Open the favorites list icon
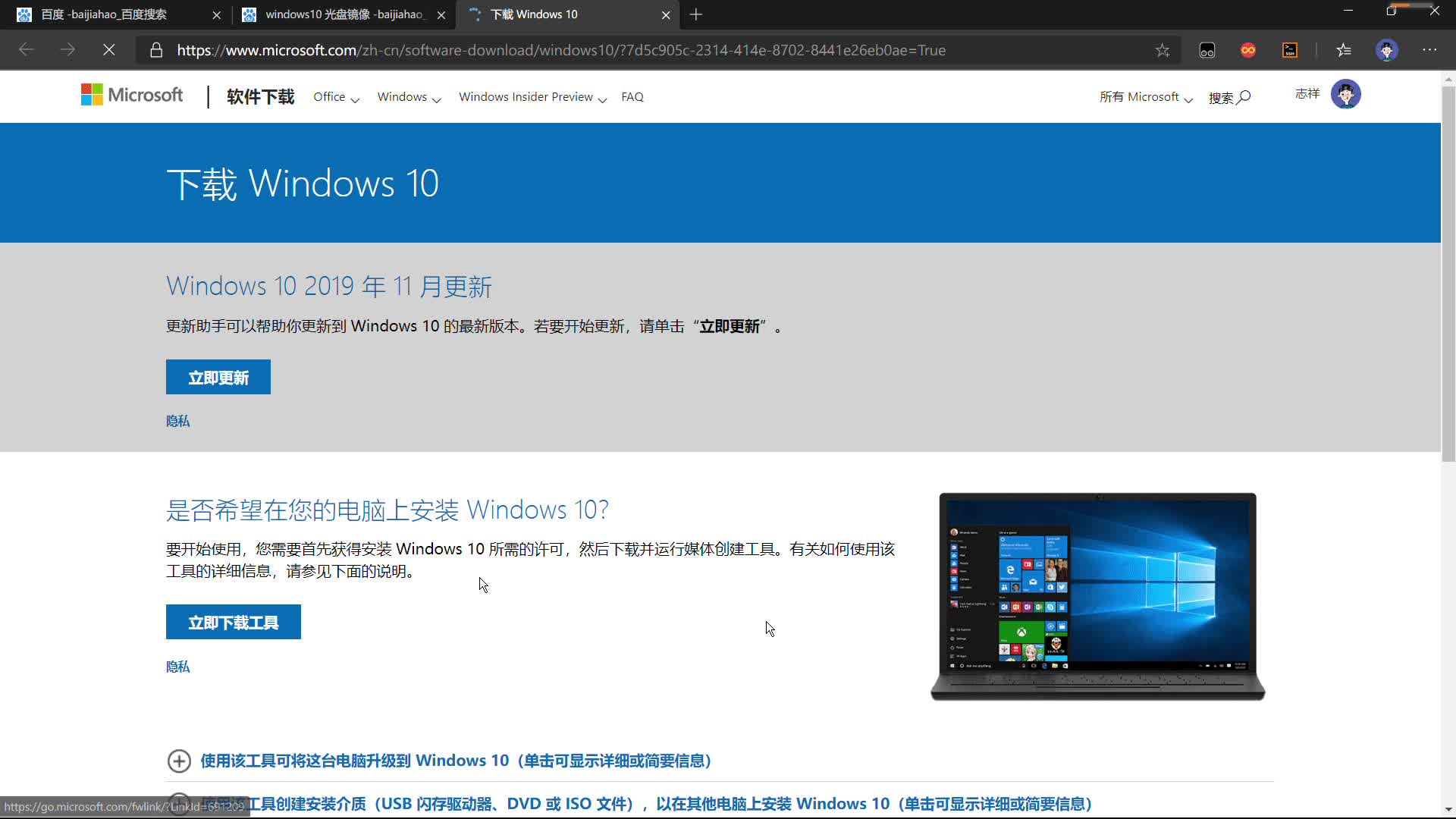Image resolution: width=1456 pixels, height=819 pixels. pyautogui.click(x=1344, y=50)
